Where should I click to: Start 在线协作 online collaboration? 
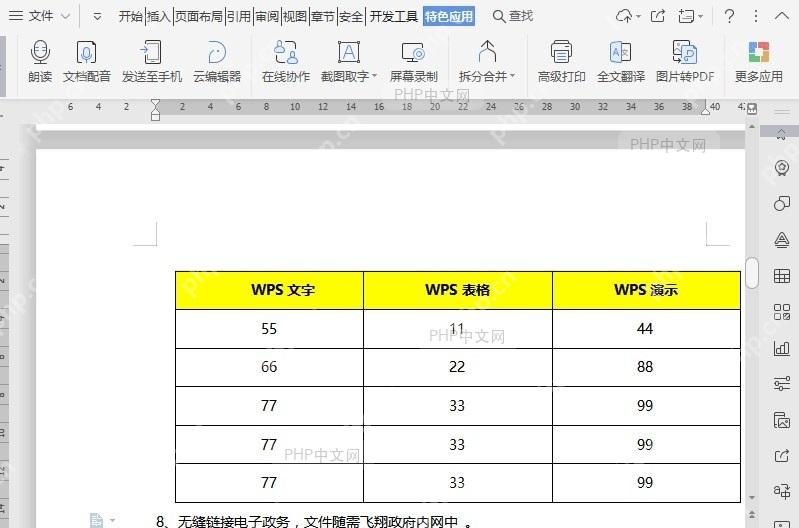286,62
